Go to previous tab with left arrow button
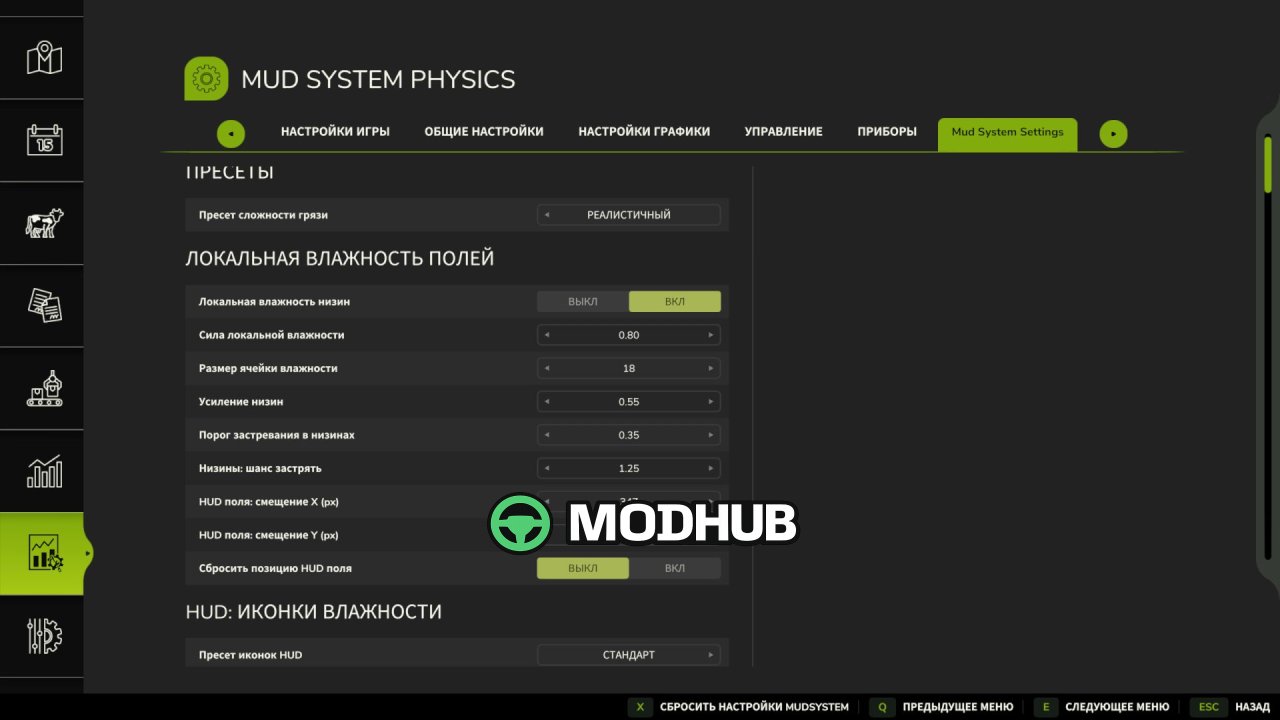 point(231,134)
